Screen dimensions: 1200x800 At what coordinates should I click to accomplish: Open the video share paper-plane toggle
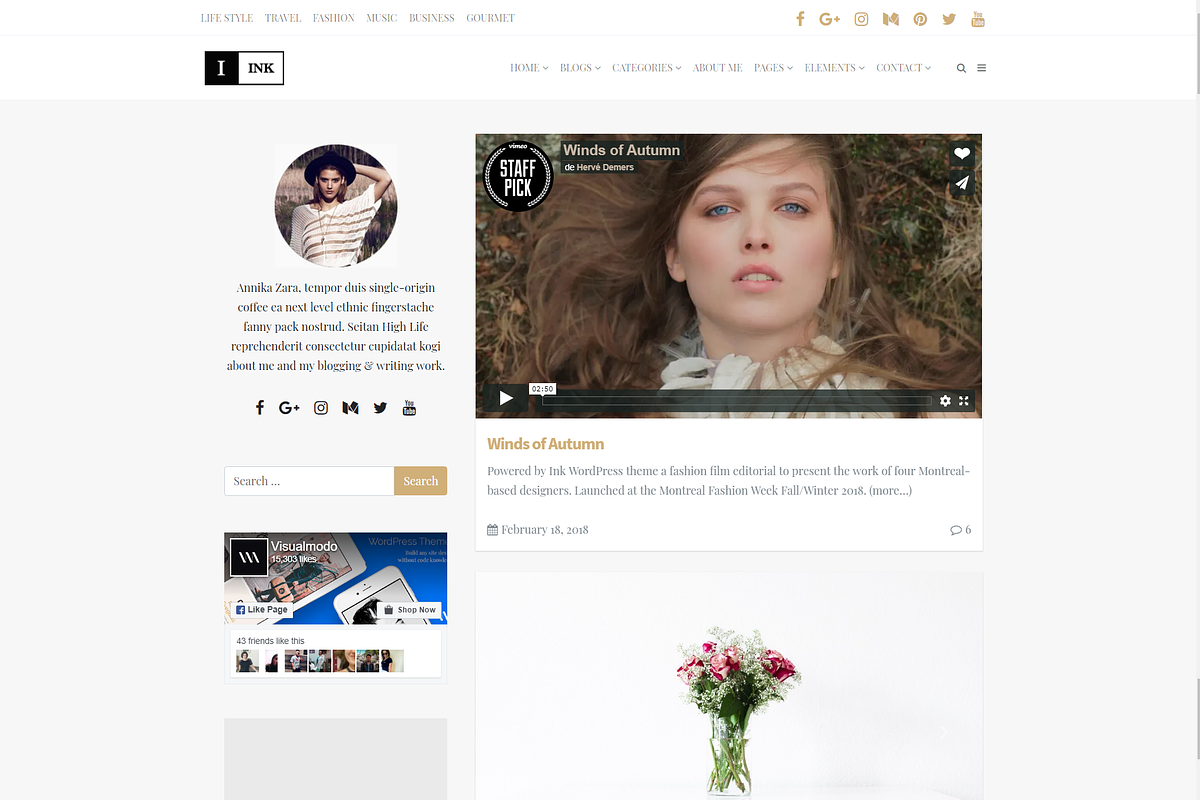pos(961,183)
